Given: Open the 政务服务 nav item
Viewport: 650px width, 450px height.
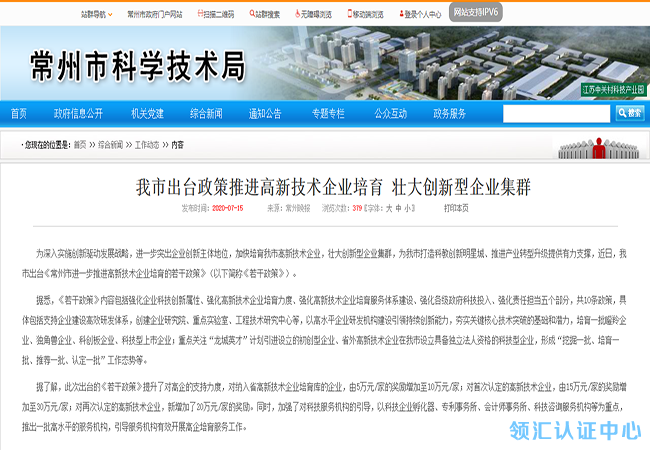Looking at the screenshot, I should 449,114.
